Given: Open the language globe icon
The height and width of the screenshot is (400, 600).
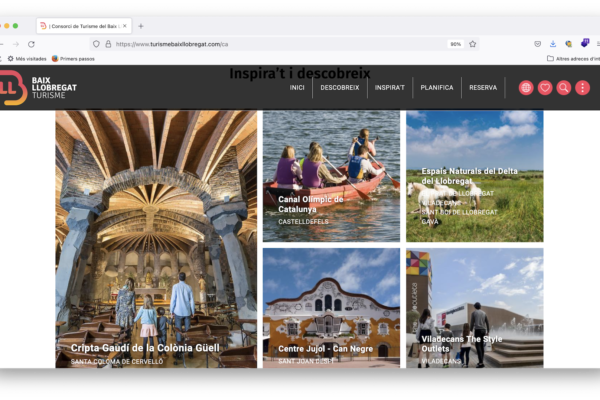Looking at the screenshot, I should pyautogui.click(x=526, y=88).
